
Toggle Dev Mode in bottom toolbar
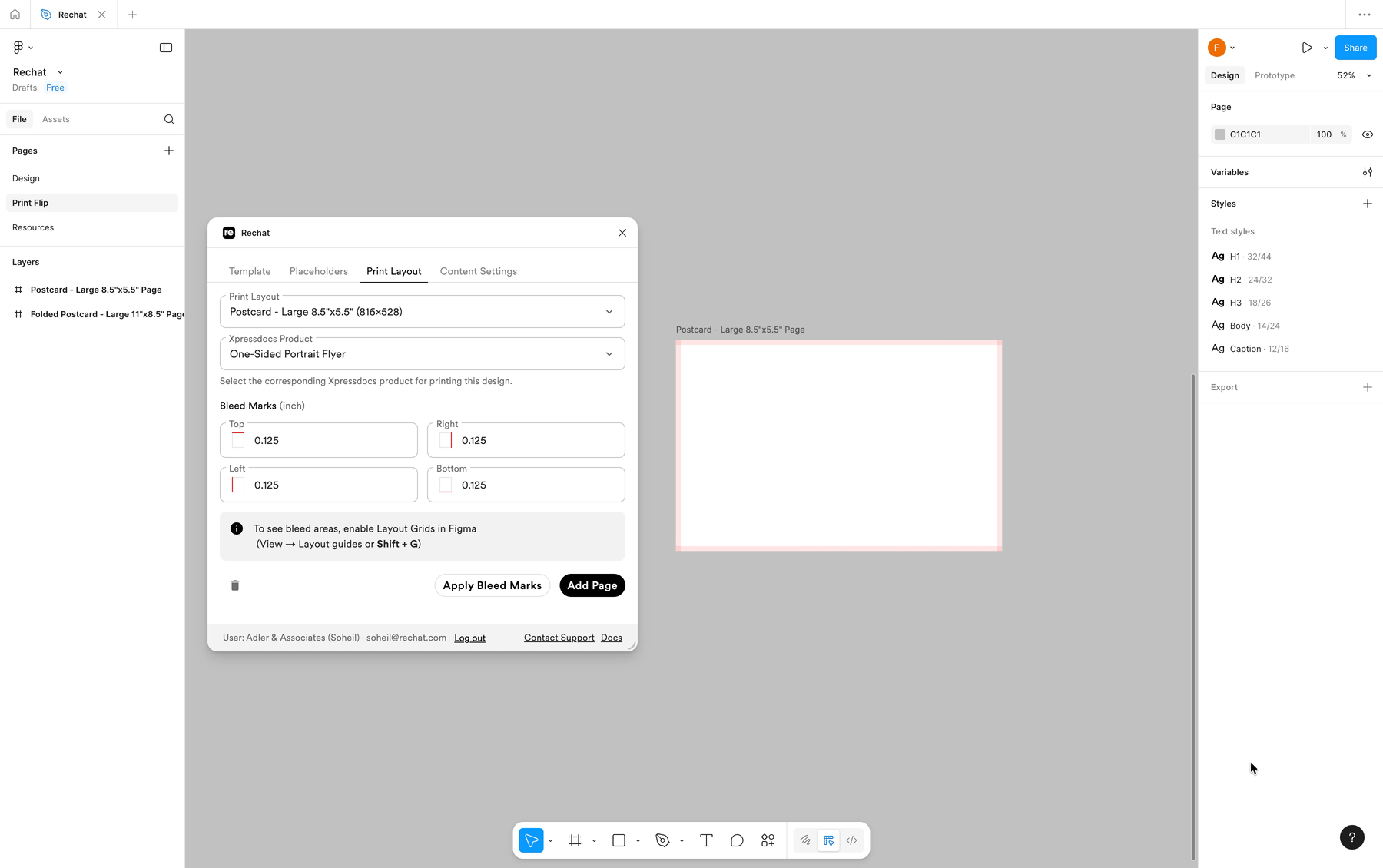(851, 840)
